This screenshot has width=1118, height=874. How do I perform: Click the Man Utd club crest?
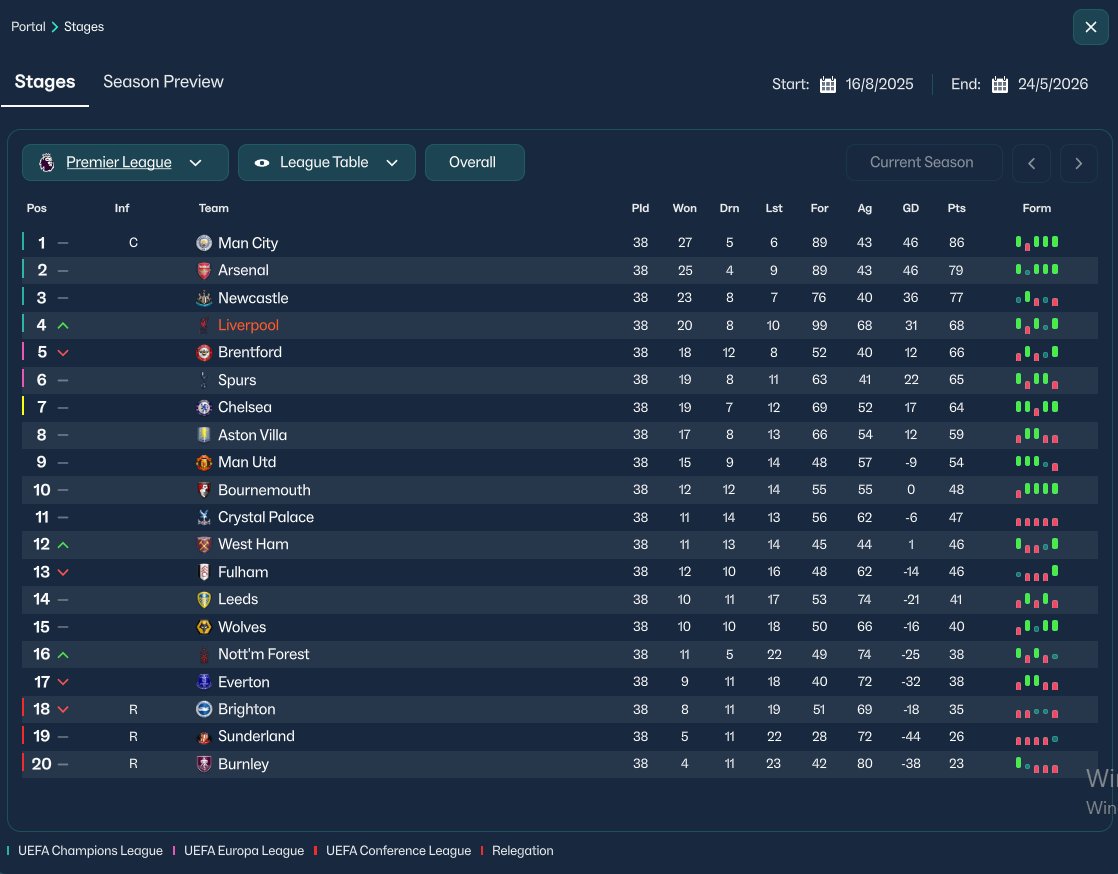tap(204, 463)
